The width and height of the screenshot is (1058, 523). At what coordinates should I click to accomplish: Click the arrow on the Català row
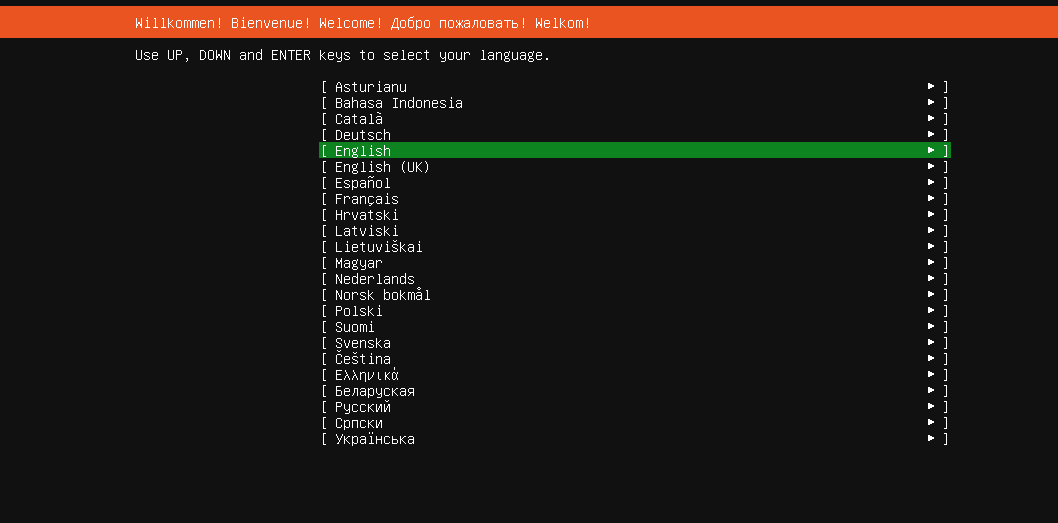click(x=931, y=118)
